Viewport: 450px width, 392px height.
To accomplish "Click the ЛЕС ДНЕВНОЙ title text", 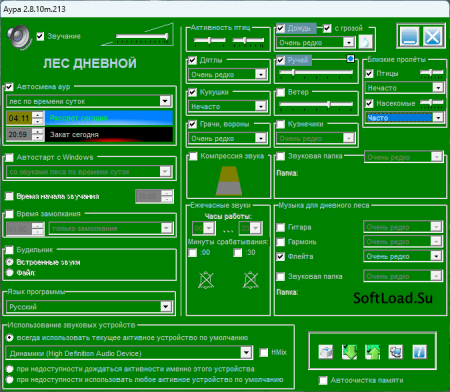I will point(90,63).
